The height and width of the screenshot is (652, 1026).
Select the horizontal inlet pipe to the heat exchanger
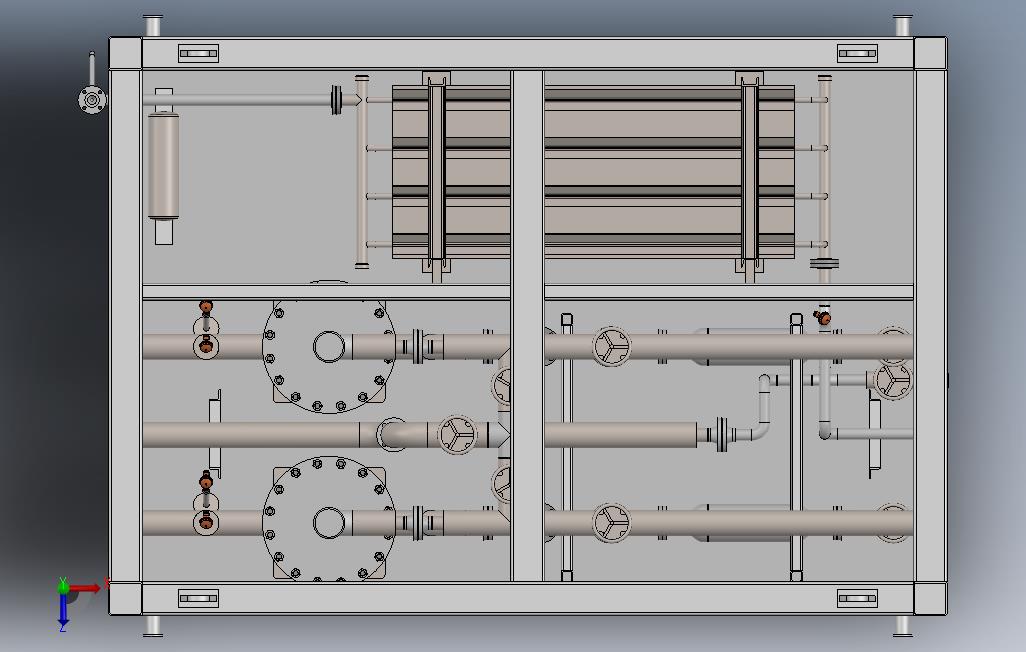237,100
